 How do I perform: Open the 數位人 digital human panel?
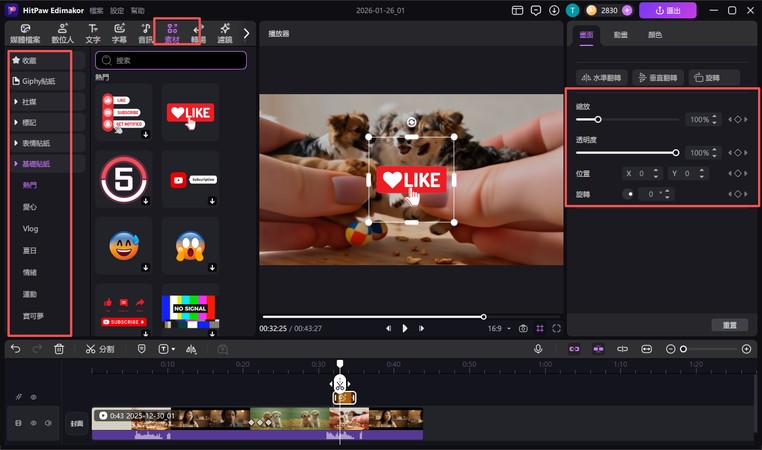pyautogui.click(x=63, y=33)
